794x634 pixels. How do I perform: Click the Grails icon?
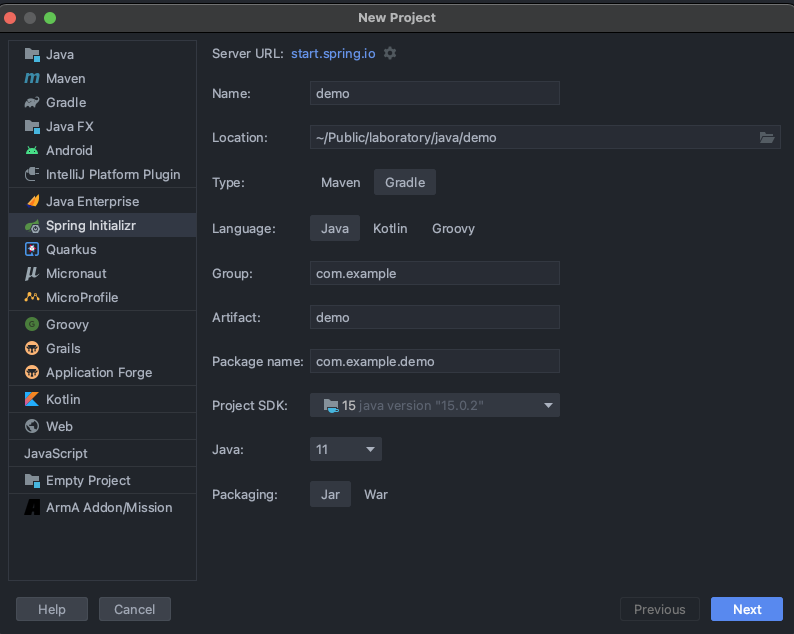[x=32, y=348]
